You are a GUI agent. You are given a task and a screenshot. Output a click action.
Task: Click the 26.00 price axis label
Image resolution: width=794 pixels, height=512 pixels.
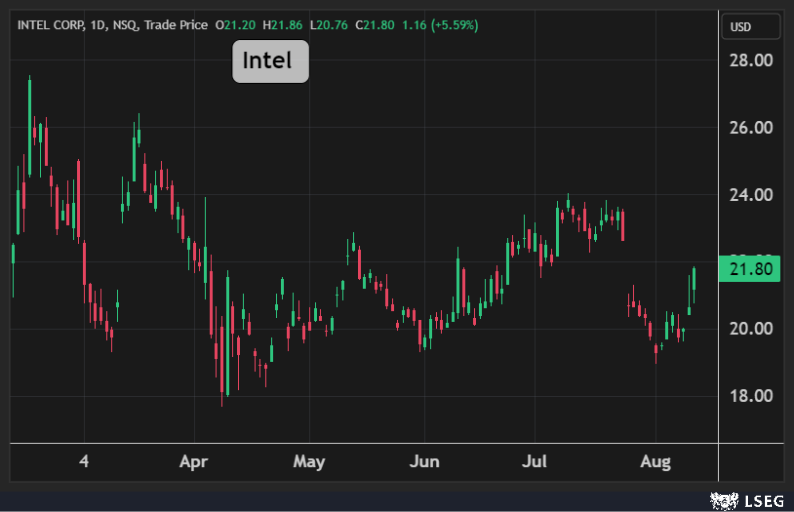[x=749, y=128]
